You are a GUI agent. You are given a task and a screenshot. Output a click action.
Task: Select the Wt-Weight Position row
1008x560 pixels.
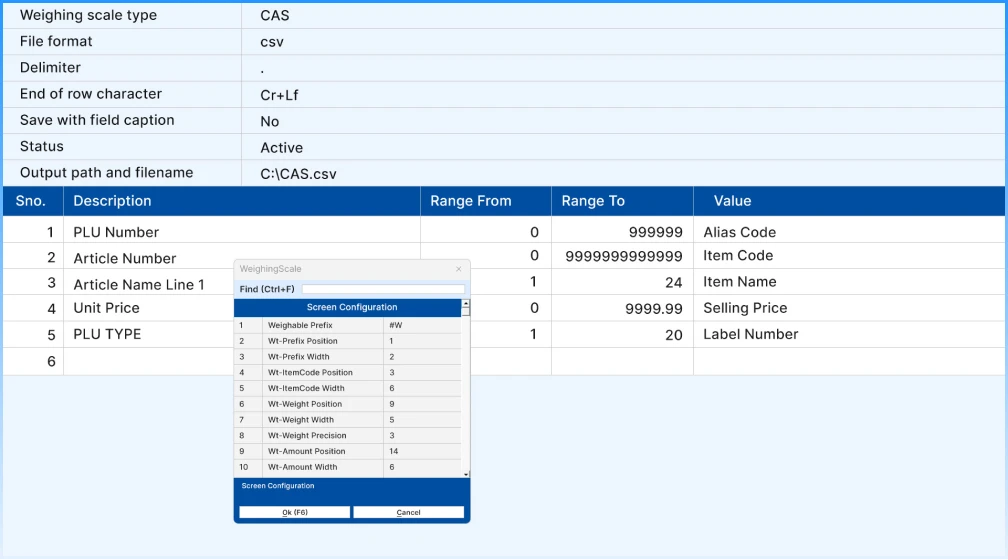[348, 404]
